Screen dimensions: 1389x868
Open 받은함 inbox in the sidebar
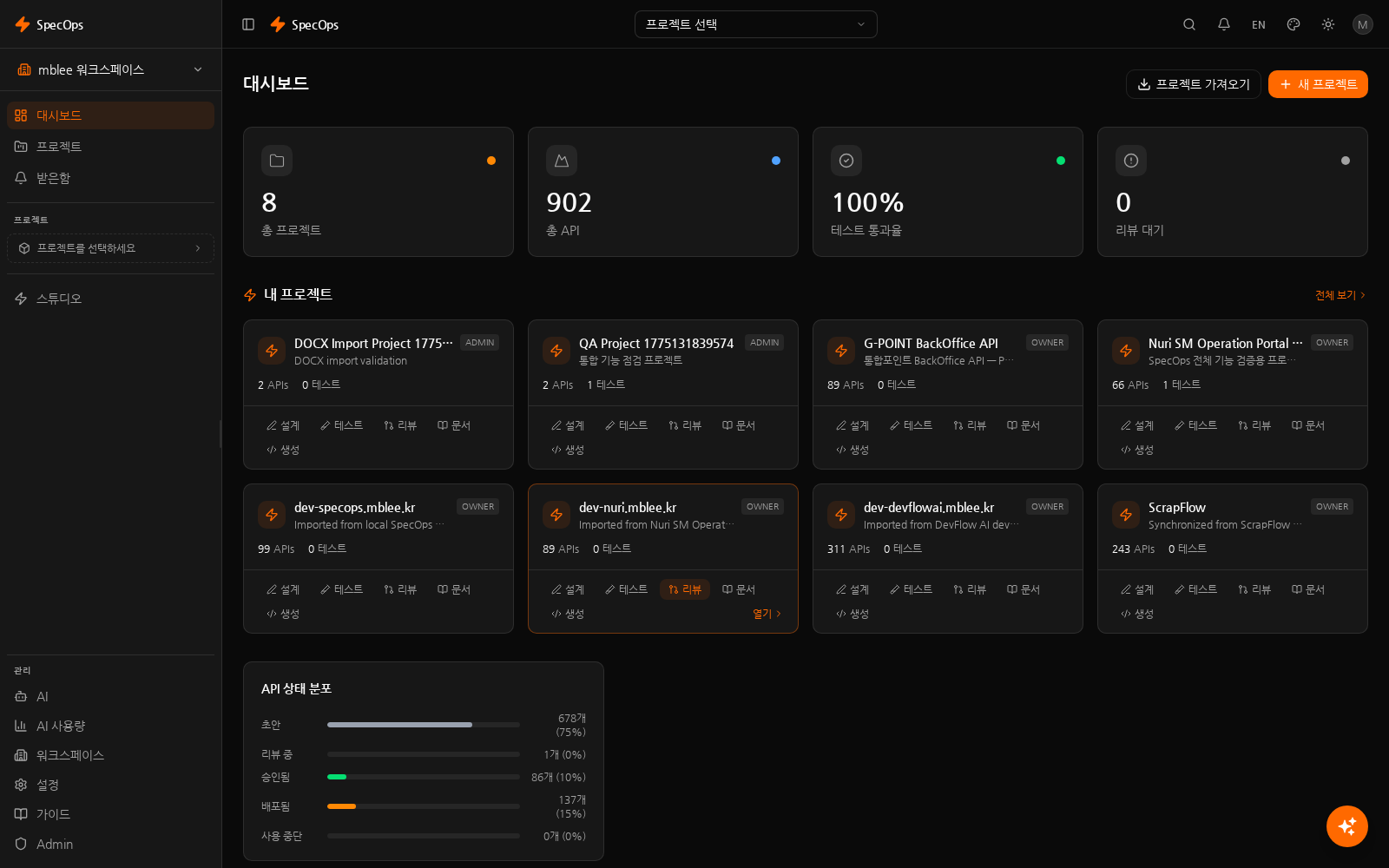pos(110,178)
